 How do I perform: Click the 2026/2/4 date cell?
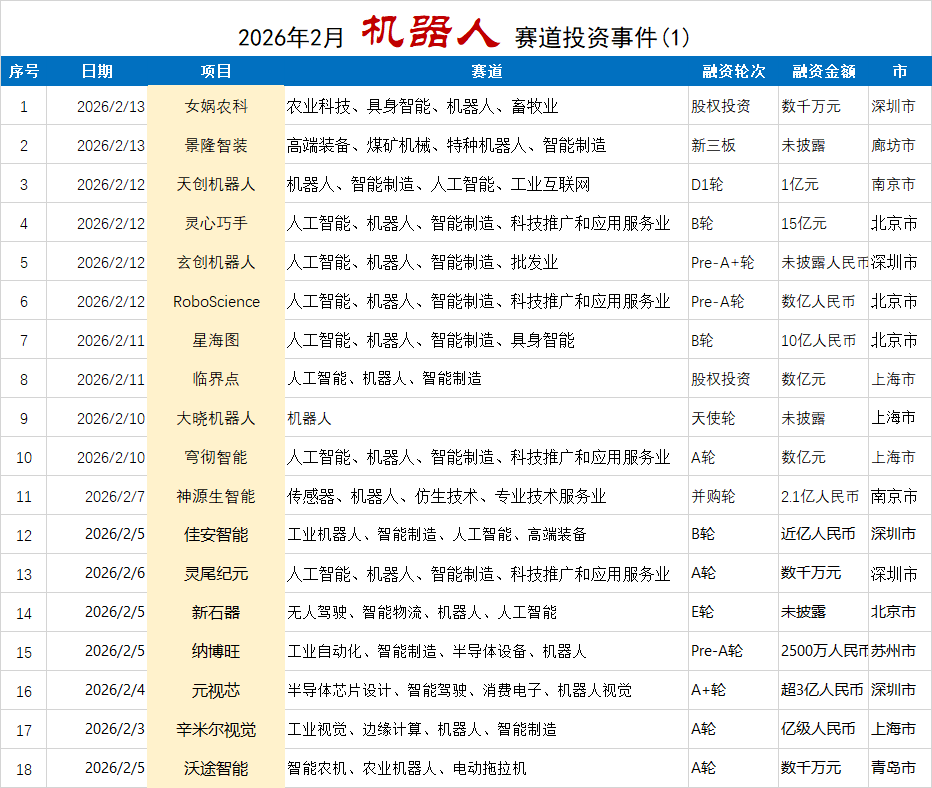click(97, 691)
